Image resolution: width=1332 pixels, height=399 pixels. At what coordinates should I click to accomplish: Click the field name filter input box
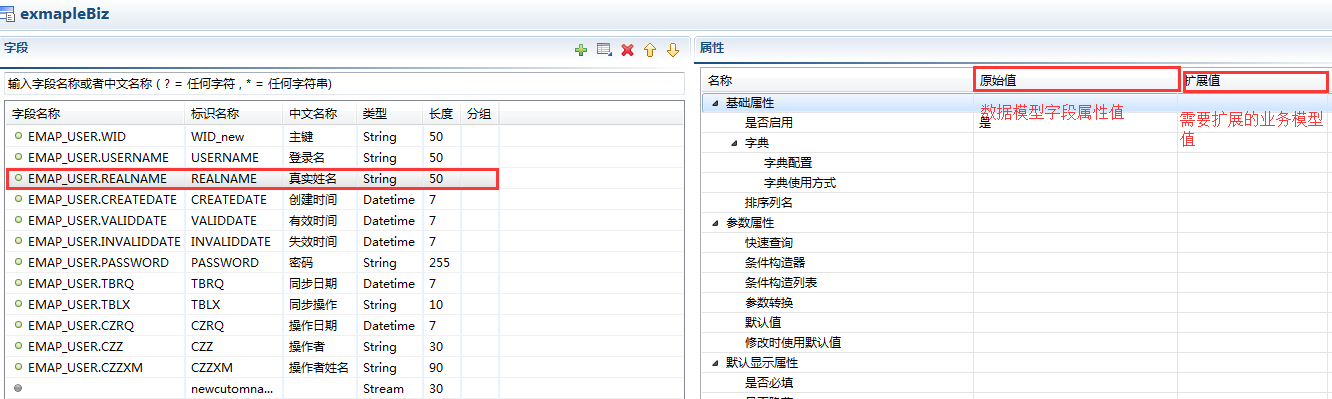pyautogui.click(x=343, y=83)
